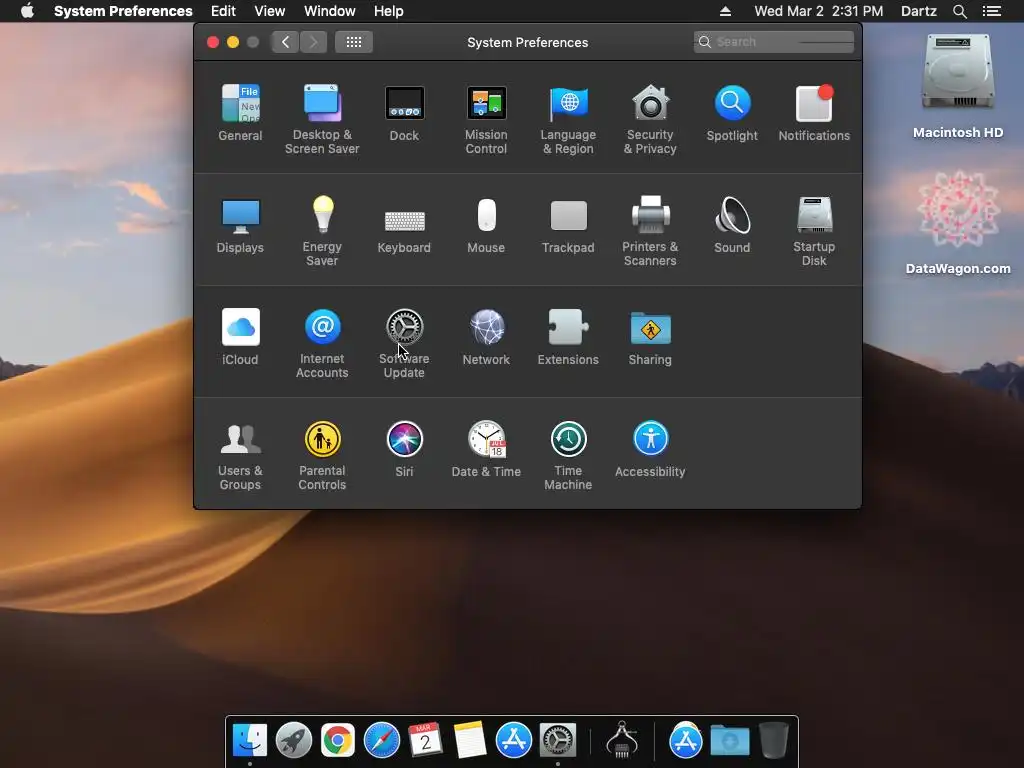Open Google Chrome from the Dock
The image size is (1024, 768).
pos(338,741)
